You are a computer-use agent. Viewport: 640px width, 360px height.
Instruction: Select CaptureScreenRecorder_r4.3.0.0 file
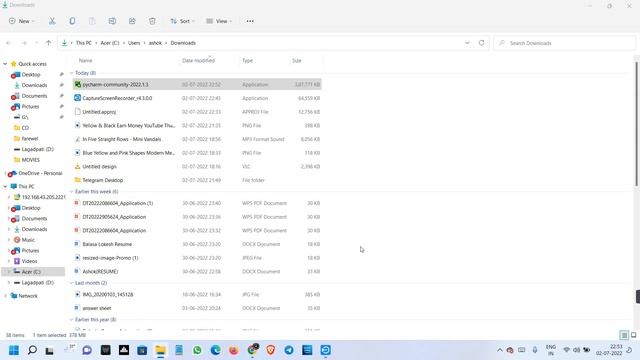click(x=197, y=98)
